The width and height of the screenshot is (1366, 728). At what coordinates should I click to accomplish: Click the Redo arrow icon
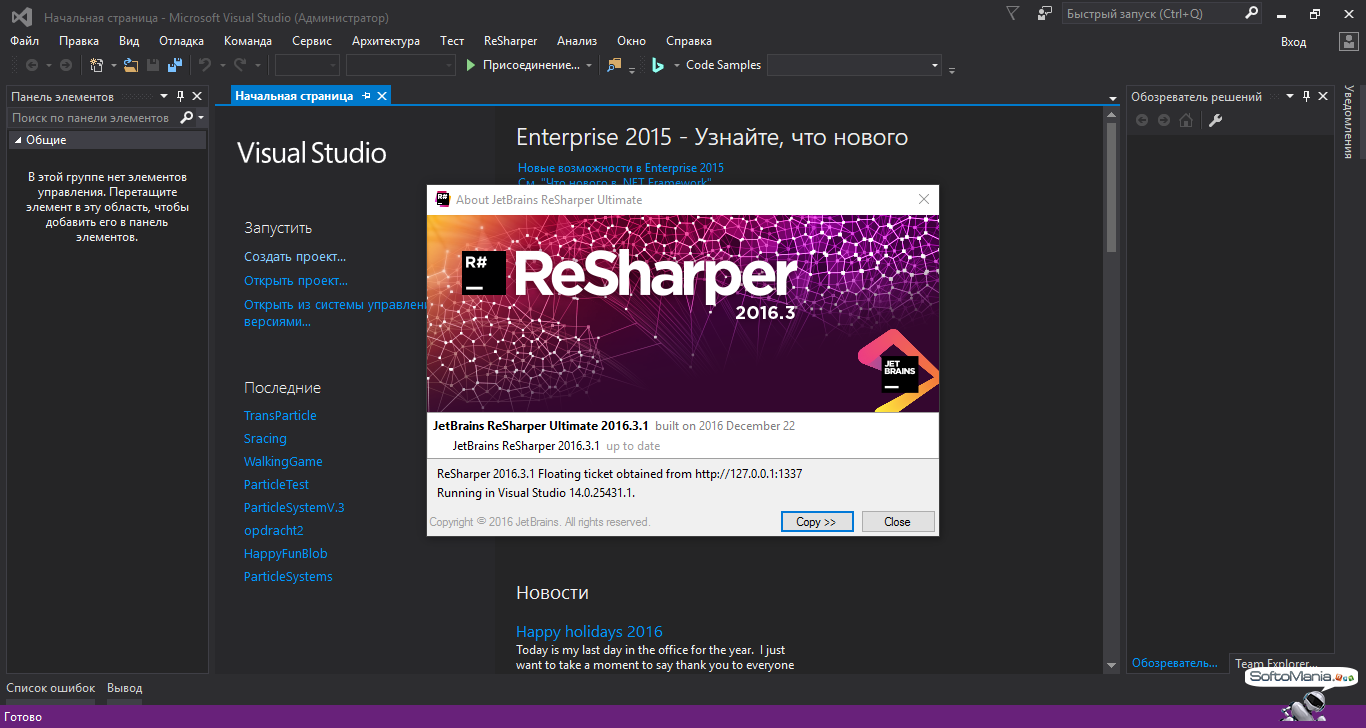[240, 65]
